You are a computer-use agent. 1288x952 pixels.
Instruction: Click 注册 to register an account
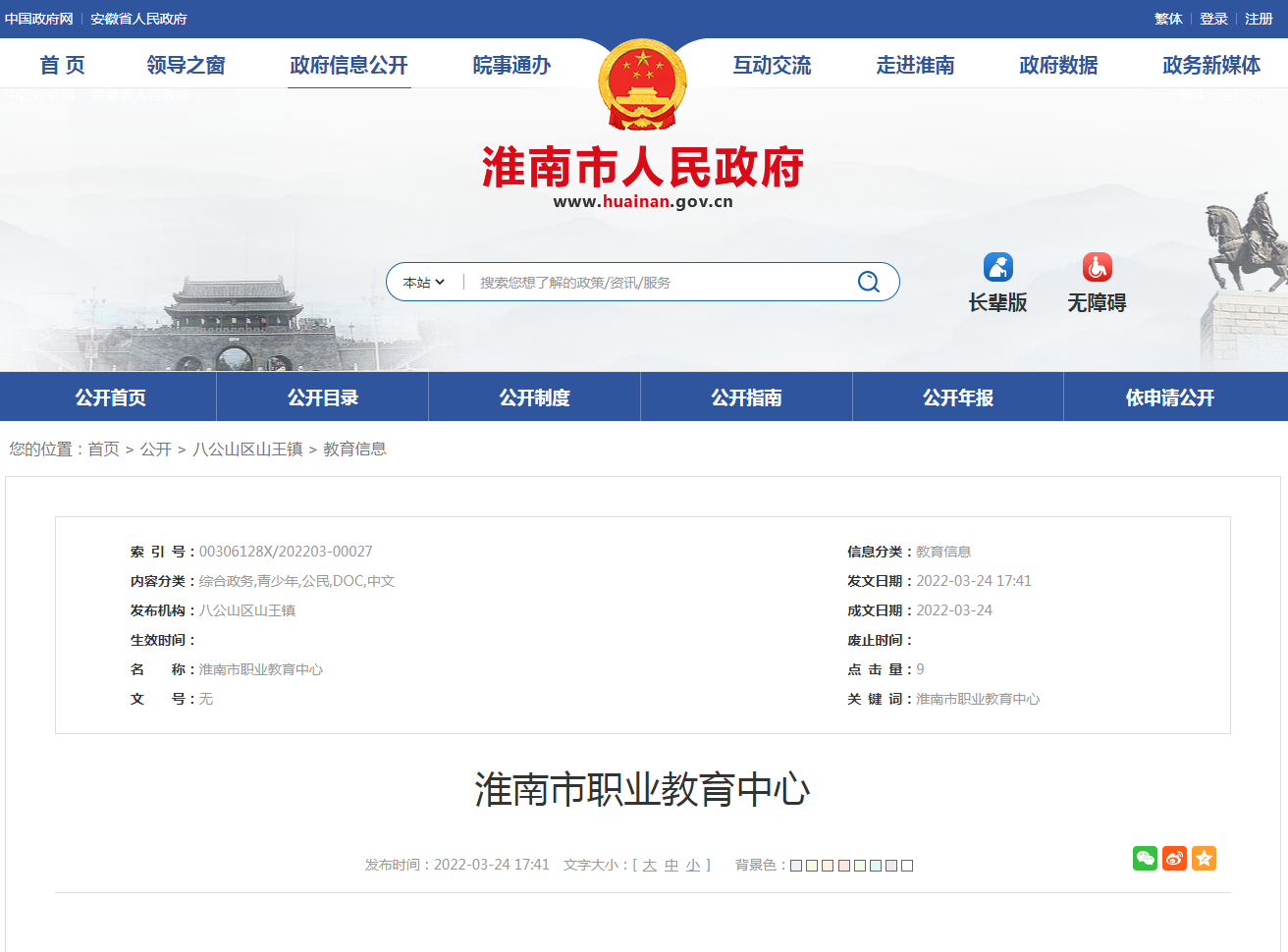point(1258,19)
